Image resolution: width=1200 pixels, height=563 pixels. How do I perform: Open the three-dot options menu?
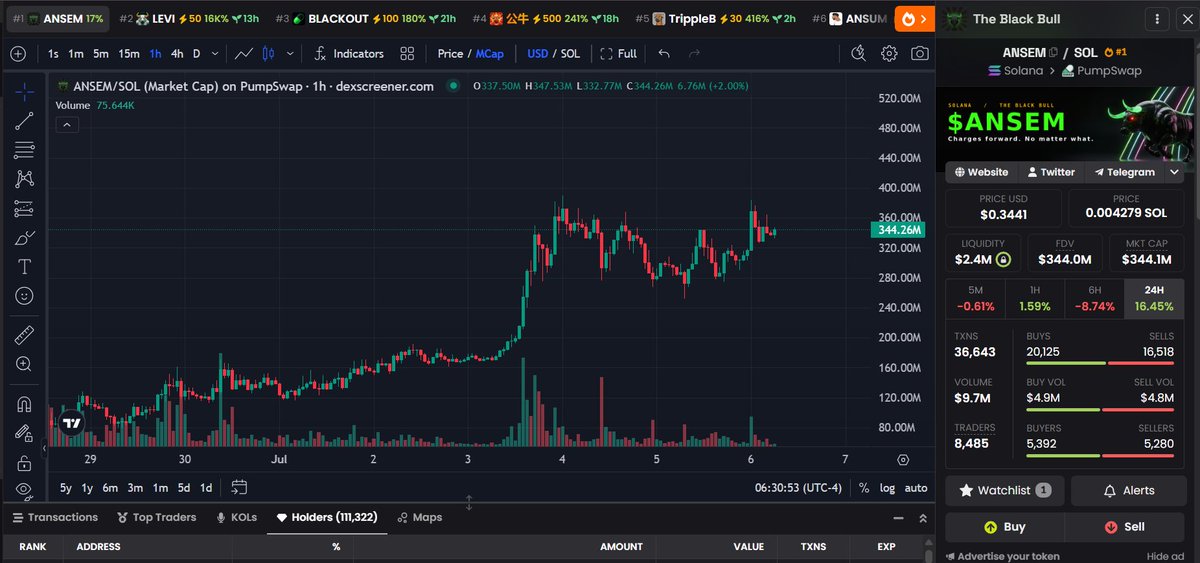click(1158, 19)
